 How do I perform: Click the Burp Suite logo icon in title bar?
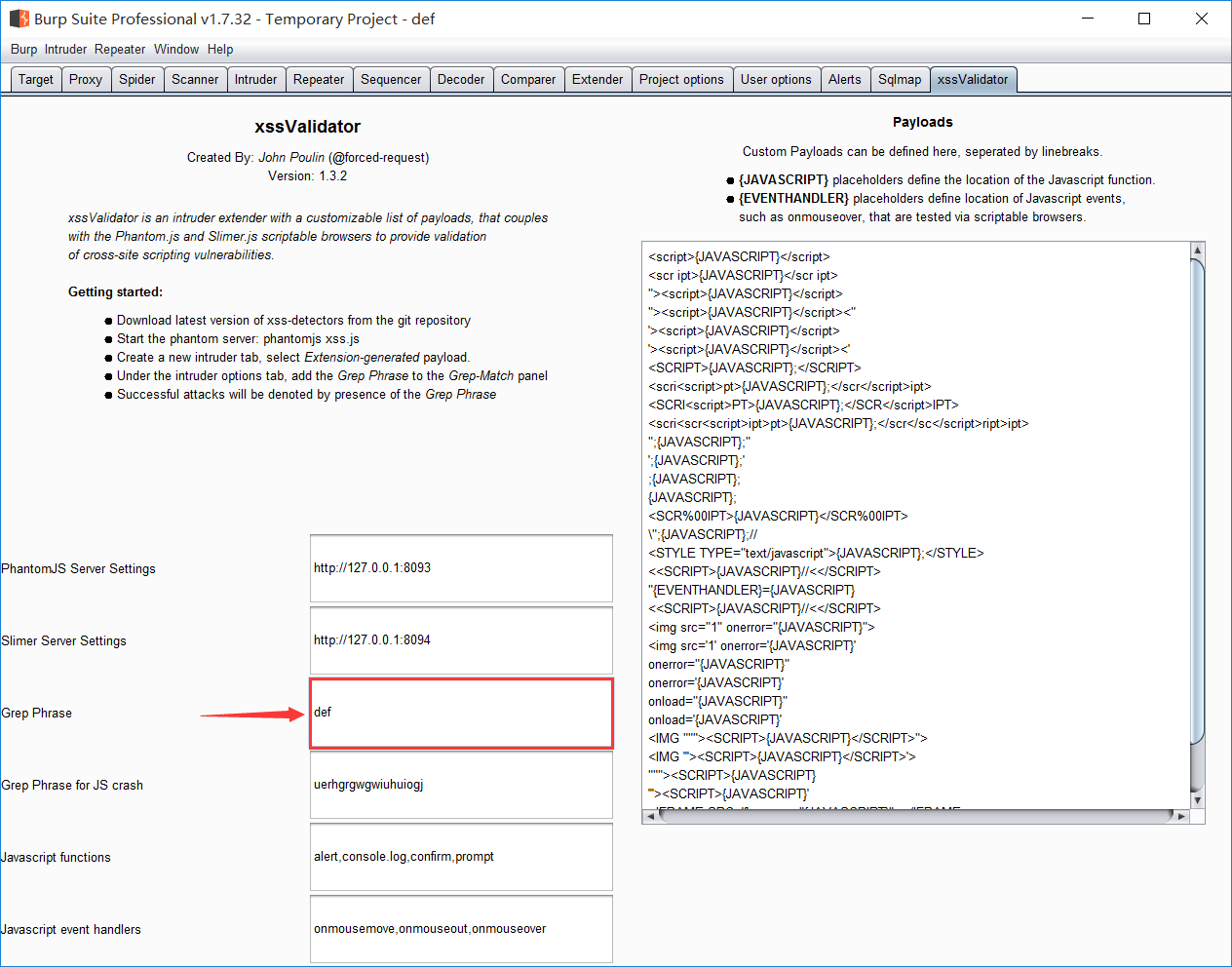coord(19,19)
